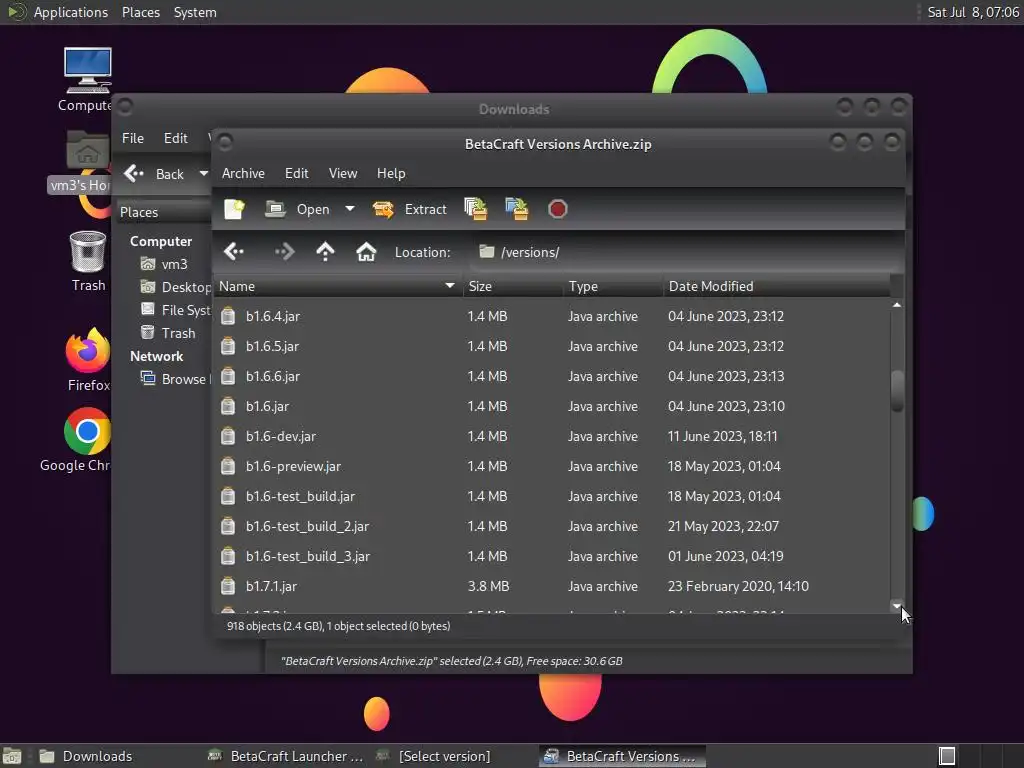Click the clock showing Sat Jul 8

[x=972, y=12]
